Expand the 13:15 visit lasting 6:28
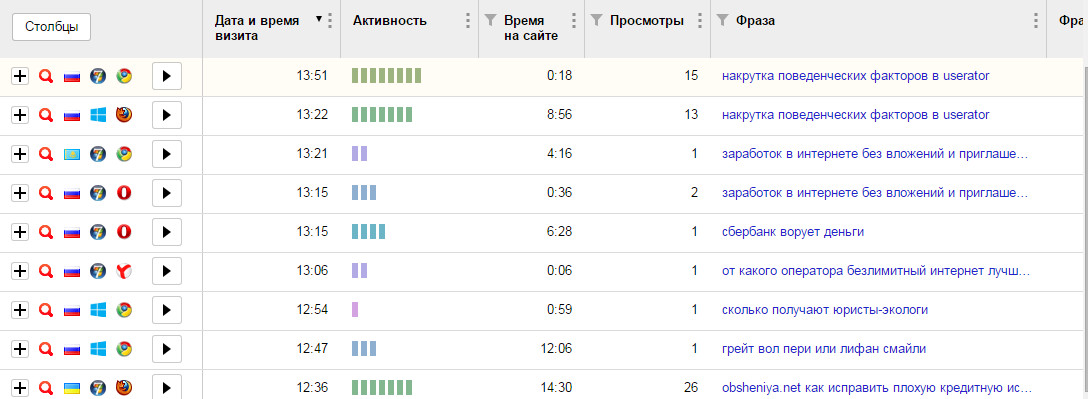1088x399 pixels. click(x=20, y=232)
